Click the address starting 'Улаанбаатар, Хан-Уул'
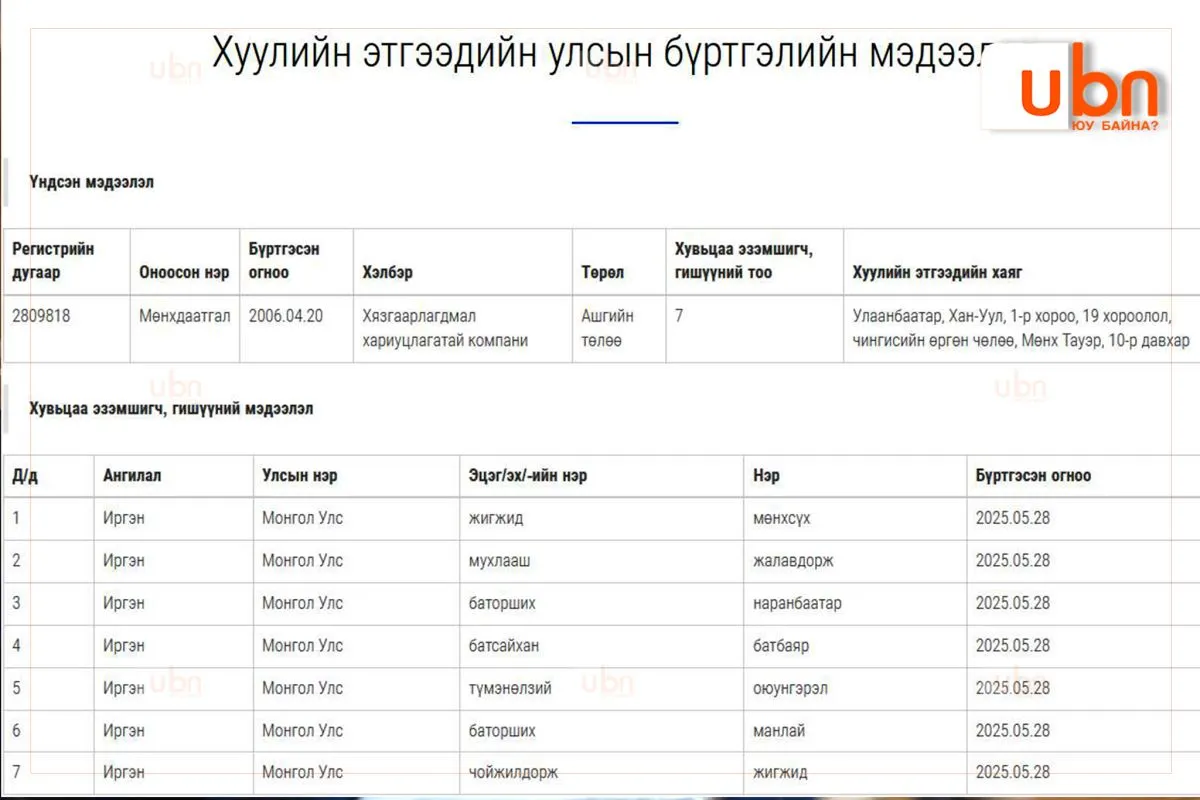Viewport: 1200px width, 800px height. pos(1021,328)
